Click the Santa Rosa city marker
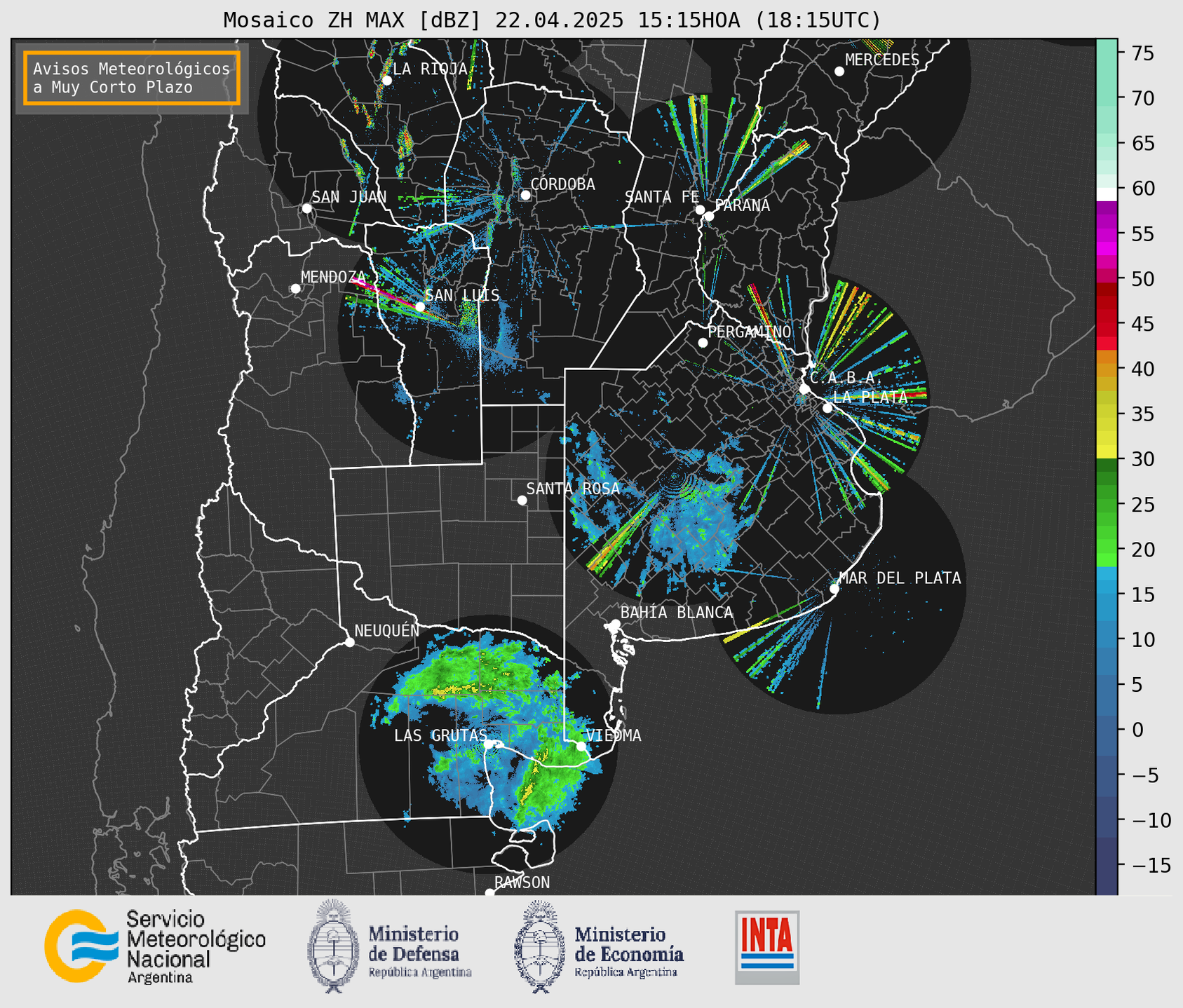This screenshot has height=1008, width=1183. tap(522, 500)
